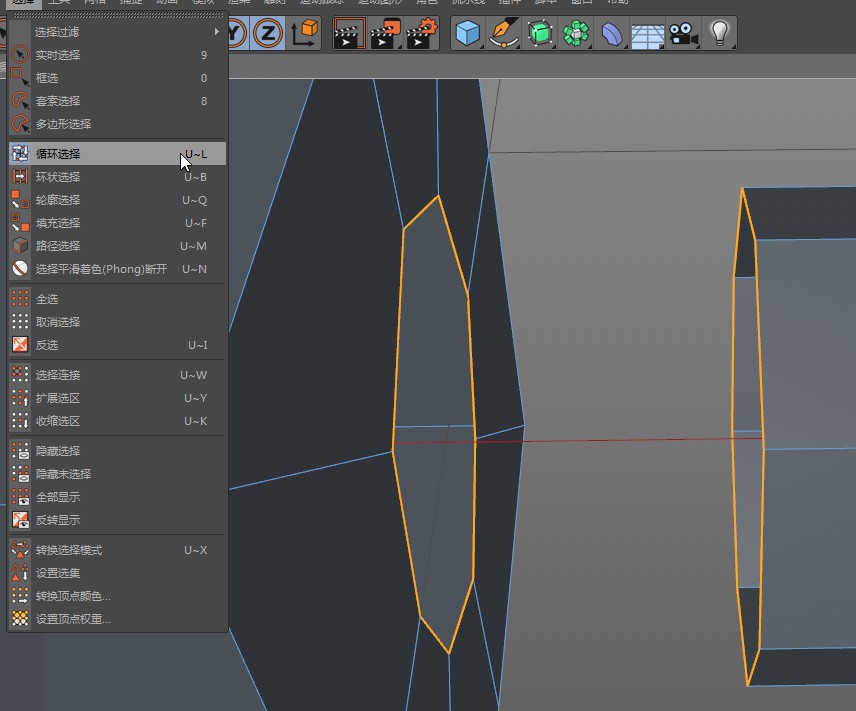Click the Cube primitive icon in toolbar
The height and width of the screenshot is (711, 856).
pyautogui.click(x=467, y=34)
